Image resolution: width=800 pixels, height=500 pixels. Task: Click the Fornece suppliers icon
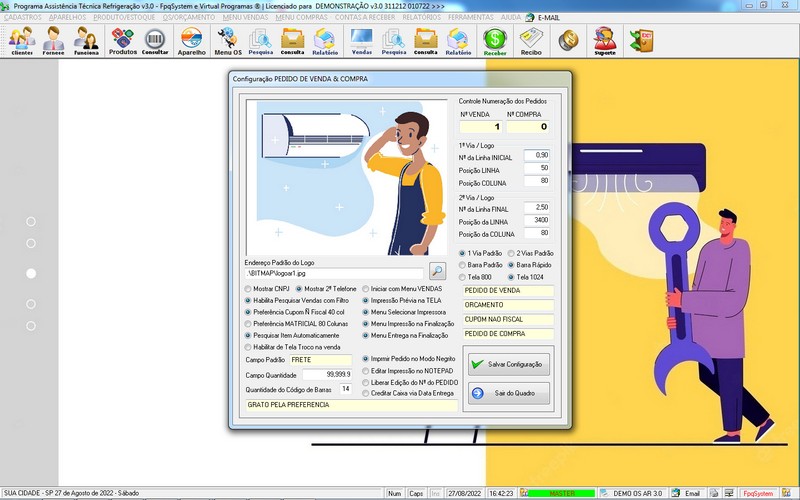(x=54, y=41)
